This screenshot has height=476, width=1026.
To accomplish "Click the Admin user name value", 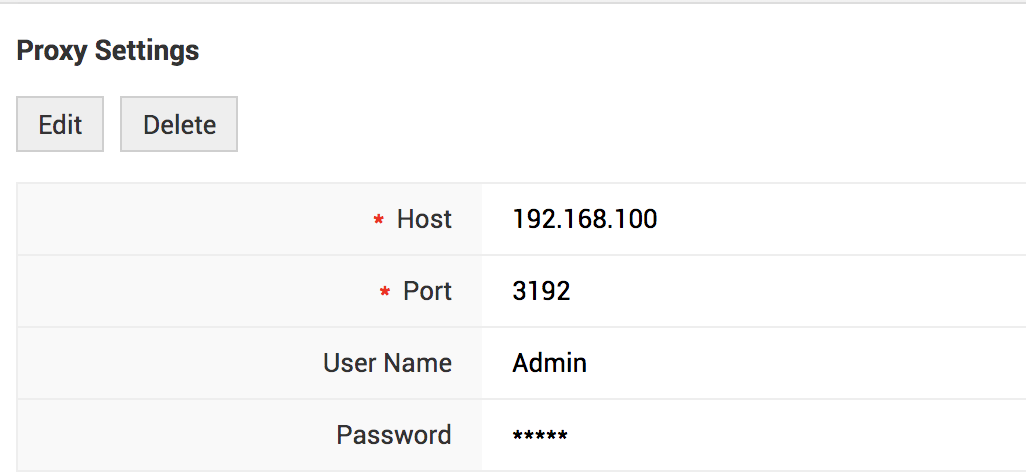I will [549, 363].
